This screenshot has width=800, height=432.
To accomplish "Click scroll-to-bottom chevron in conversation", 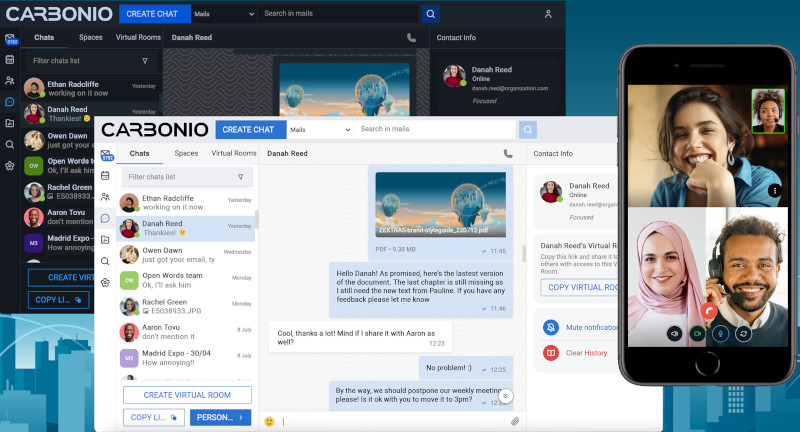I will coord(506,396).
